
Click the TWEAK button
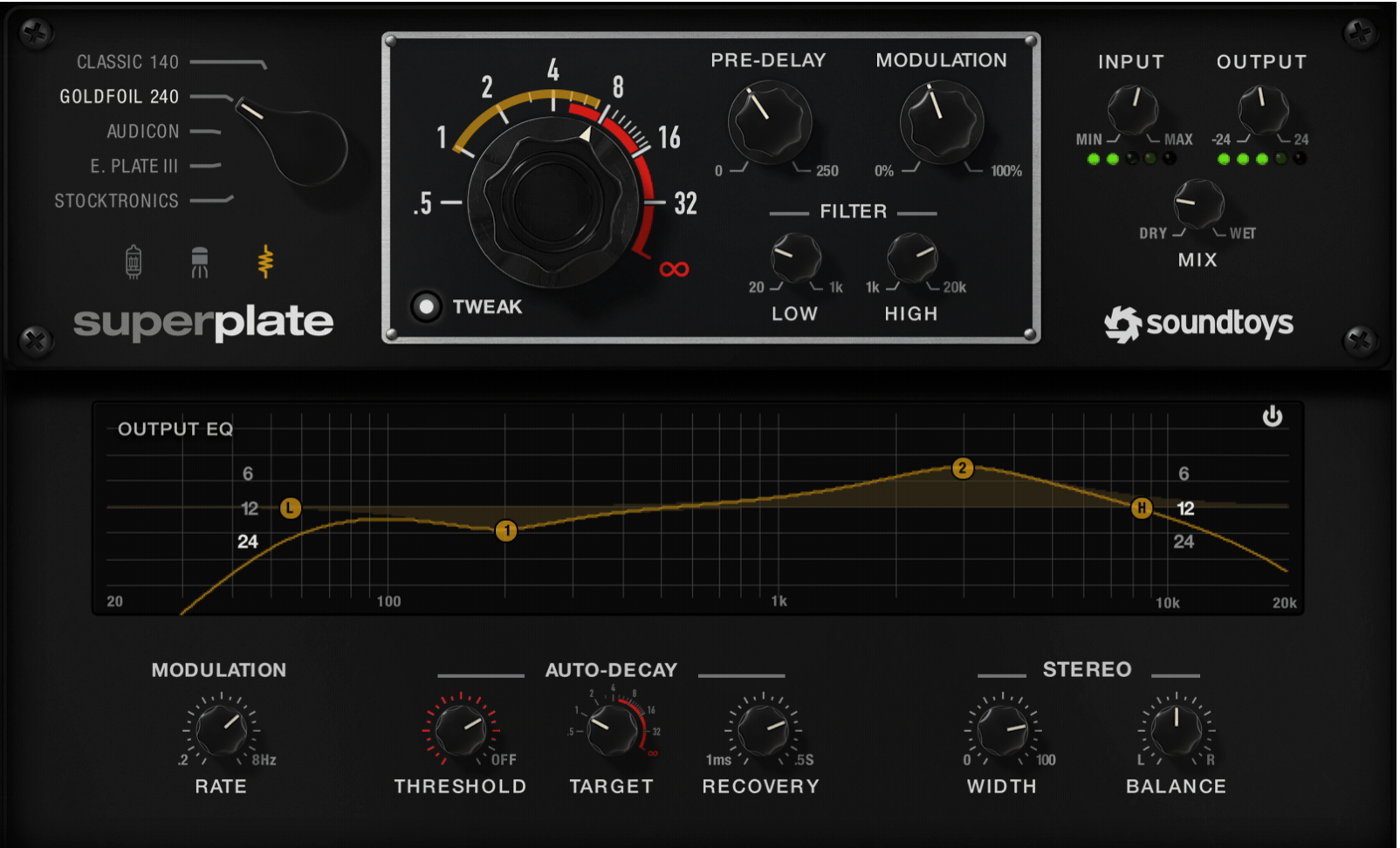426,306
